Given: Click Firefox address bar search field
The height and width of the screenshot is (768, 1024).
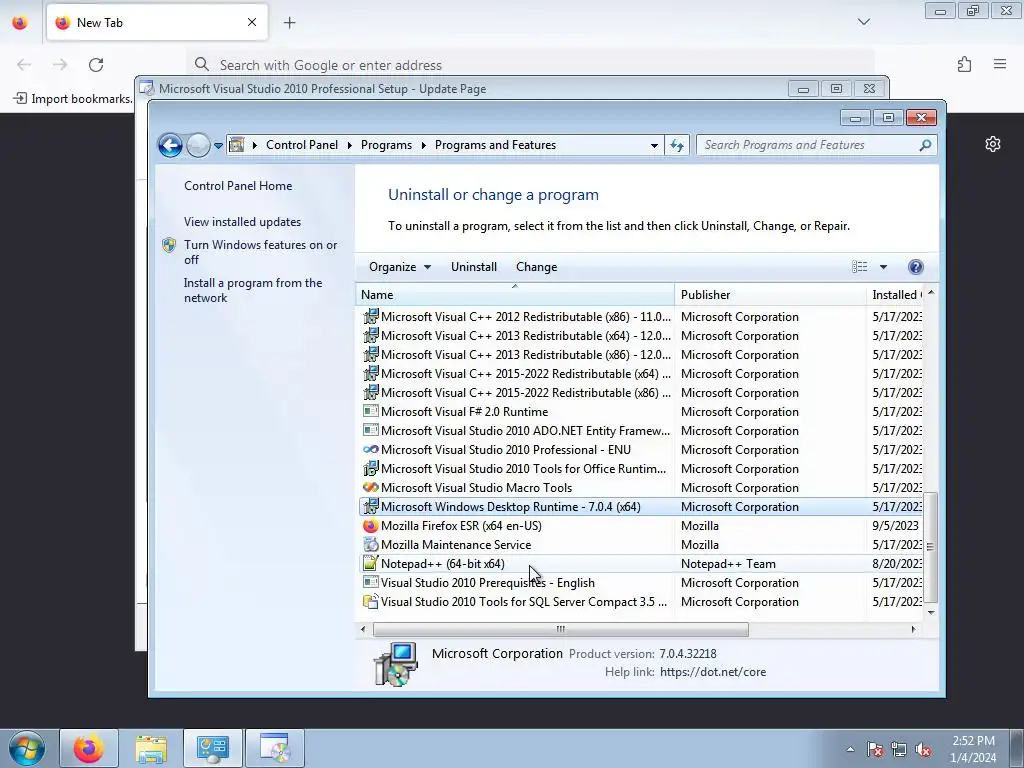Looking at the screenshot, I should pos(530,65).
